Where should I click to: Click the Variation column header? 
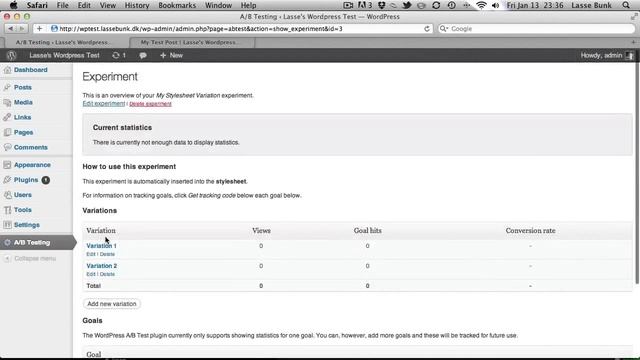(101, 231)
